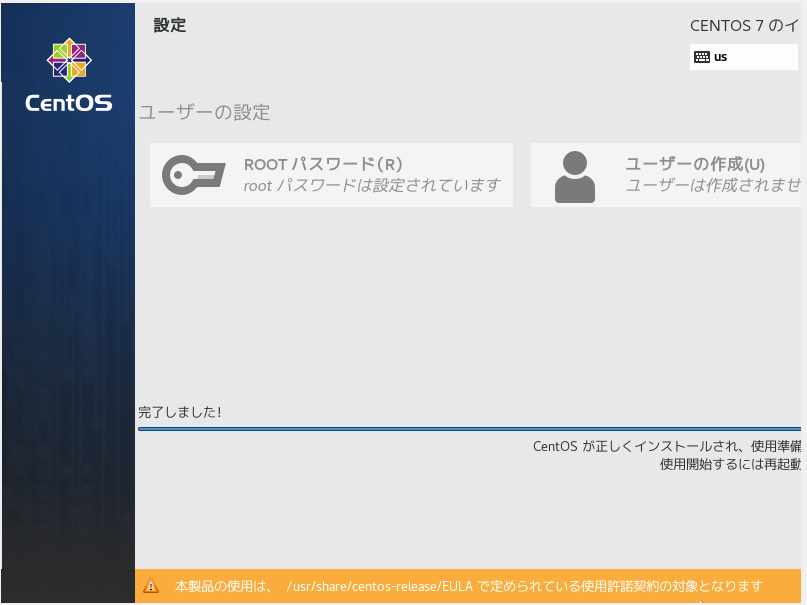This screenshot has height=605, width=807.
Task: Click the ユーザーの設定 section heading
Action: point(204,112)
